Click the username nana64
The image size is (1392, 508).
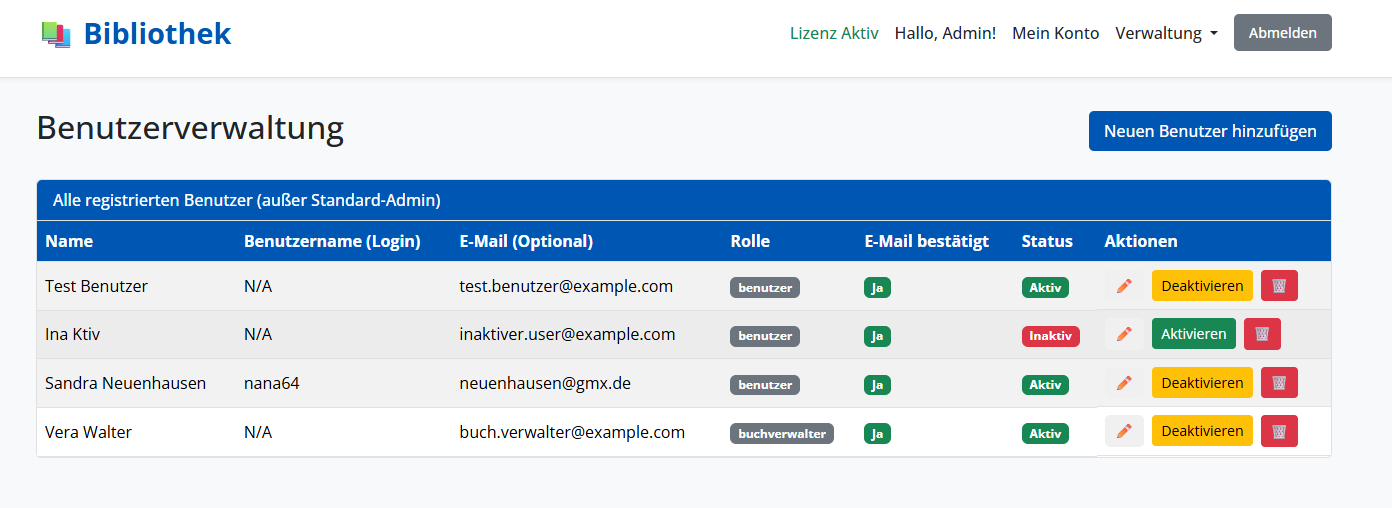[272, 383]
